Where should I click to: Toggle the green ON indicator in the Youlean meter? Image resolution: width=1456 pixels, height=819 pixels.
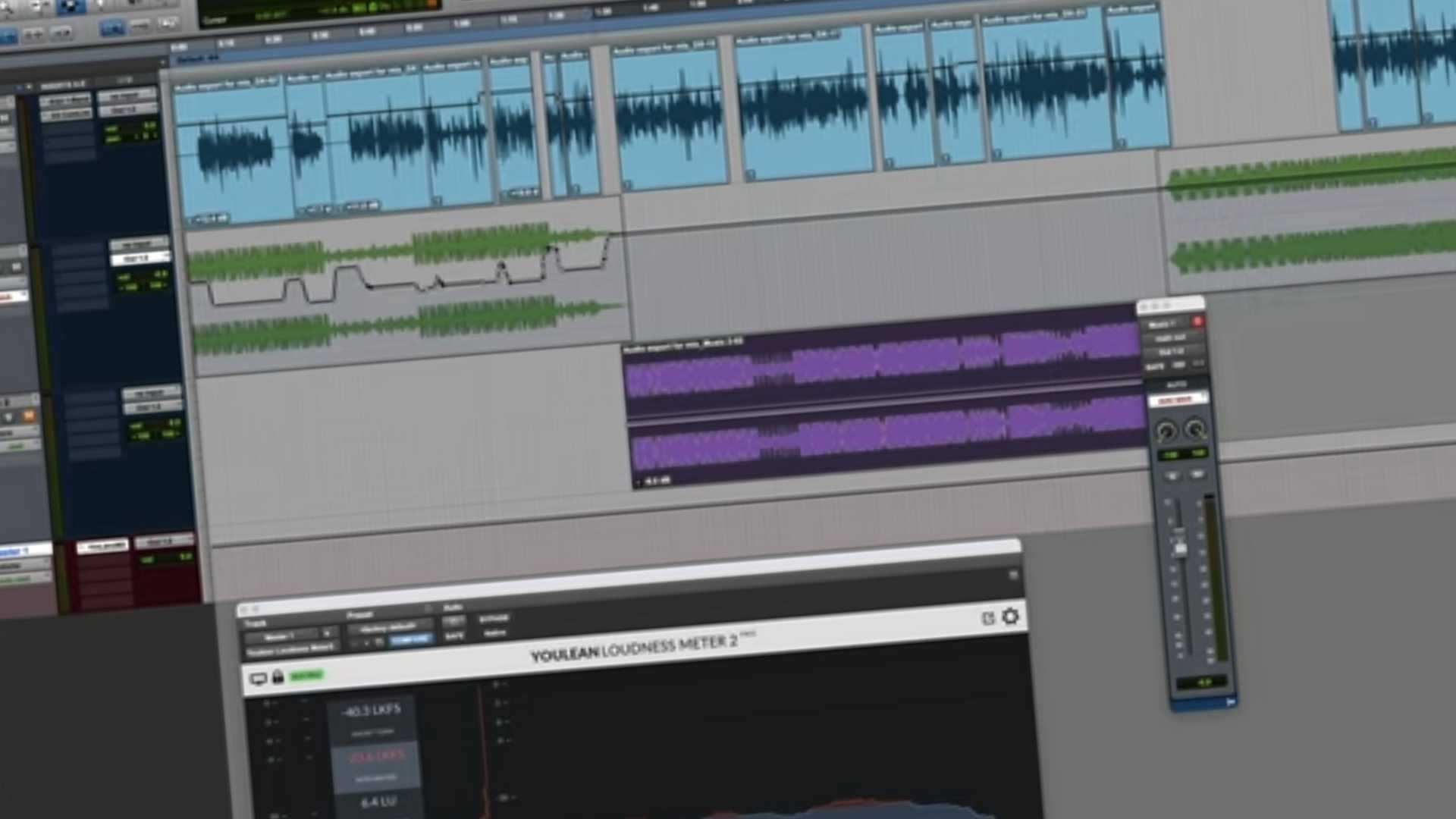[x=306, y=674]
